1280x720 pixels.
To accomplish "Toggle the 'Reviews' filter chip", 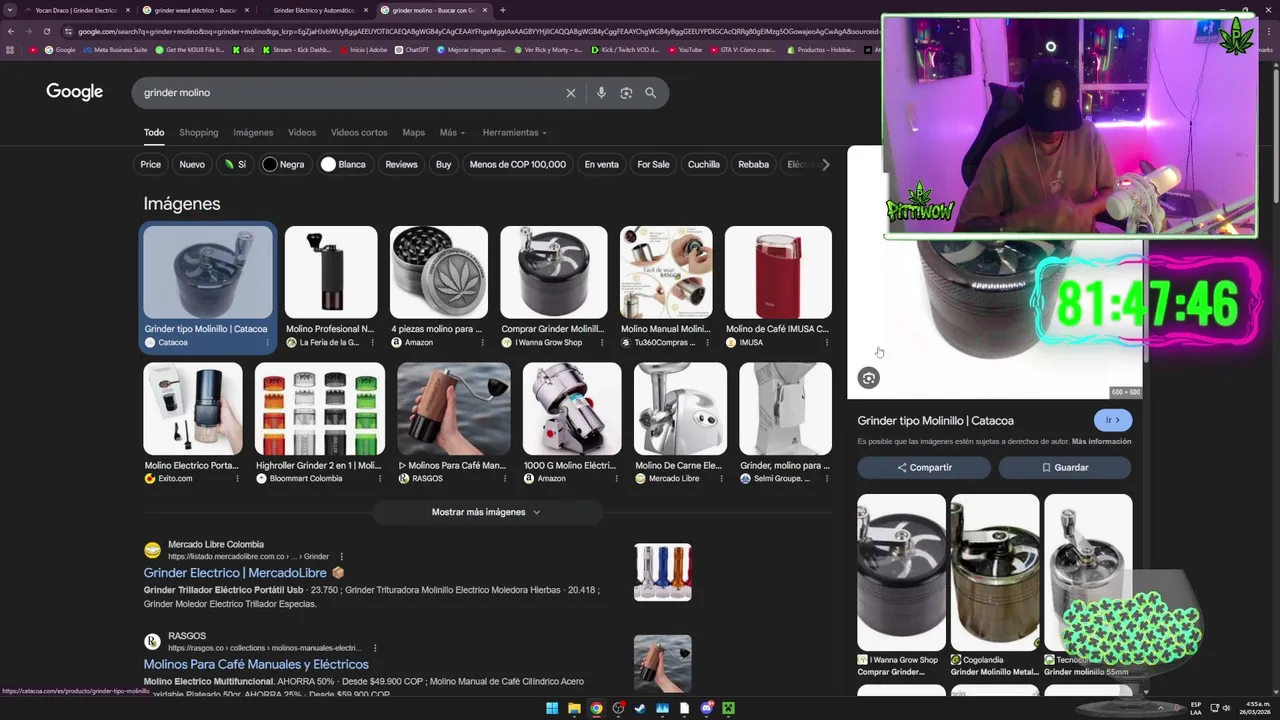I will tap(401, 165).
